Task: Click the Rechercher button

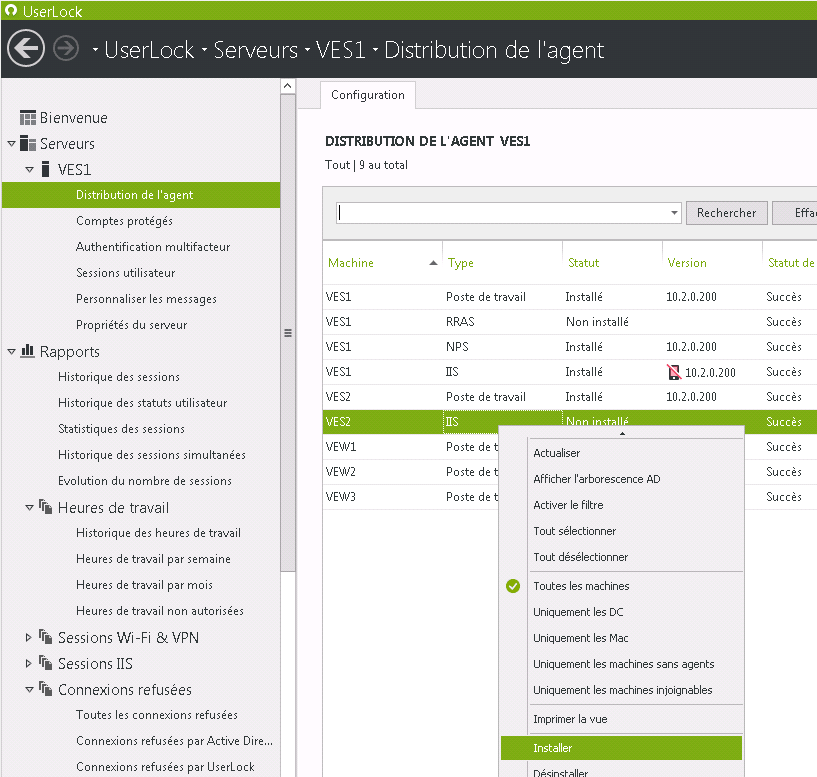Action: (726, 213)
